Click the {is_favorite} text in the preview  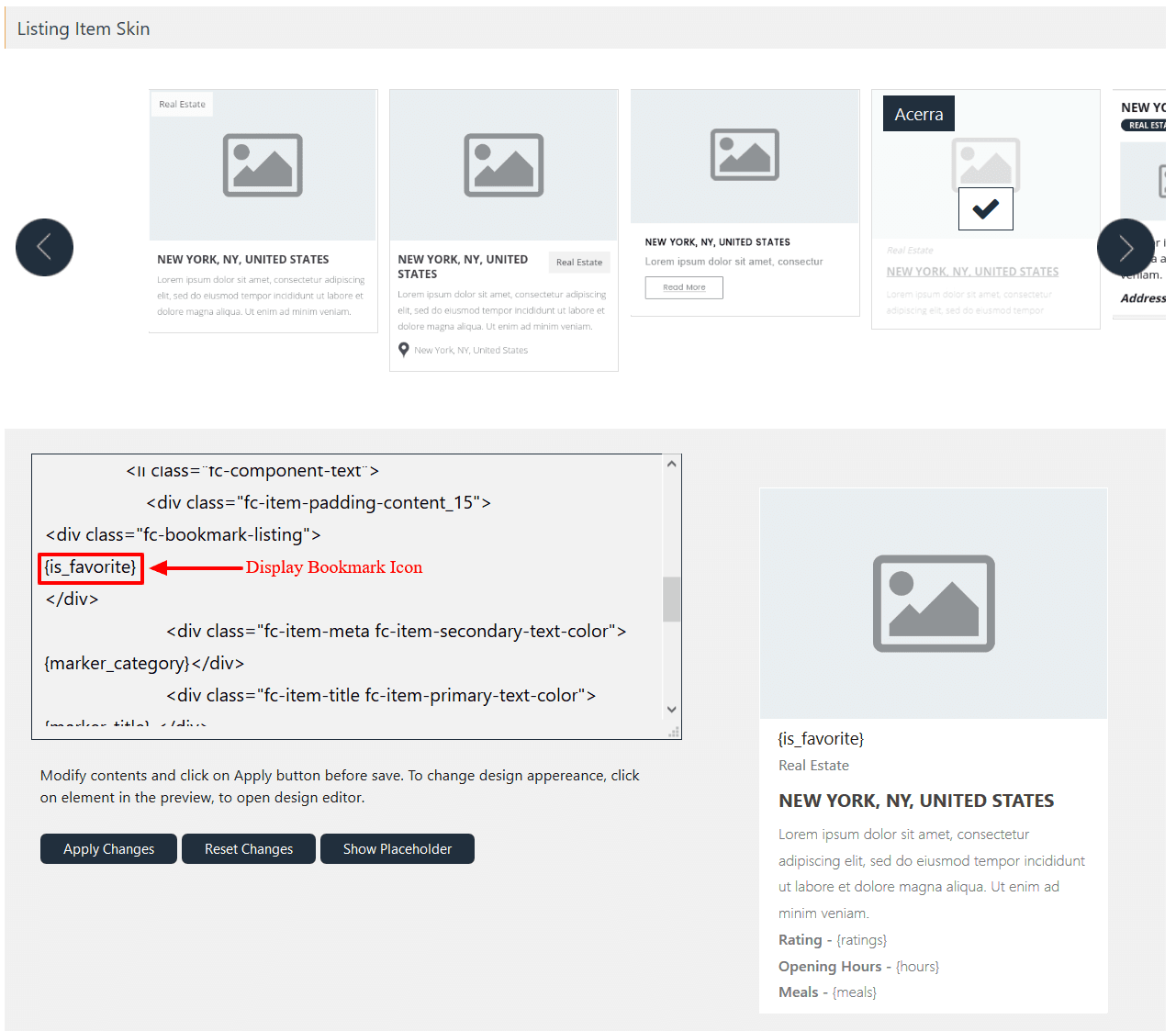tap(820, 738)
